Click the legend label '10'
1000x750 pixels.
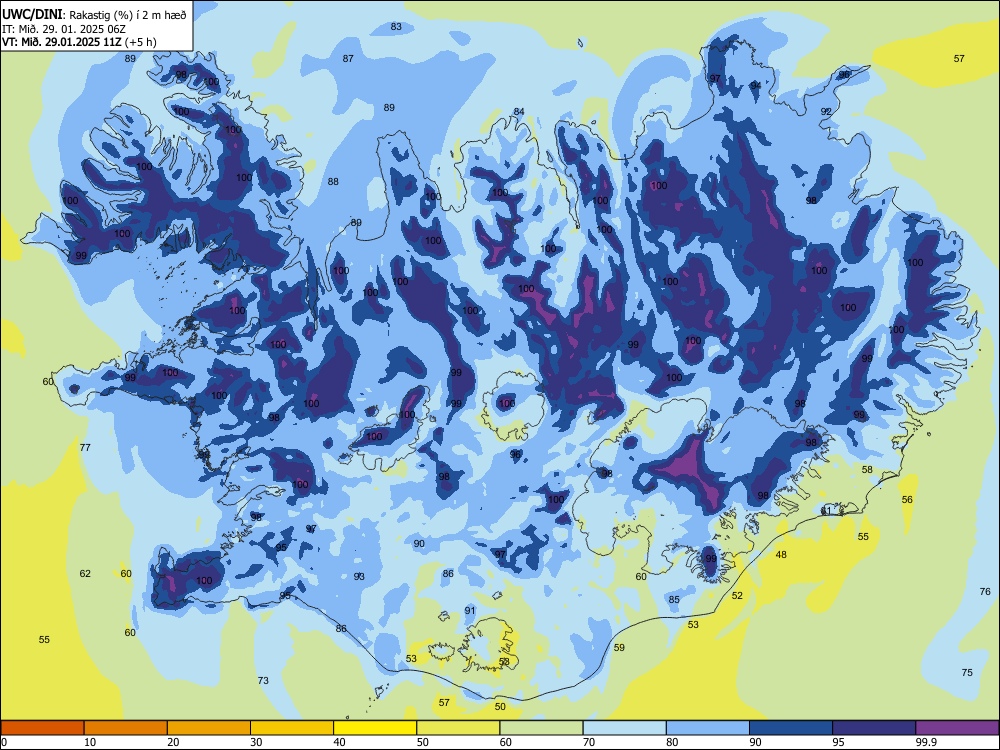pos(90,742)
